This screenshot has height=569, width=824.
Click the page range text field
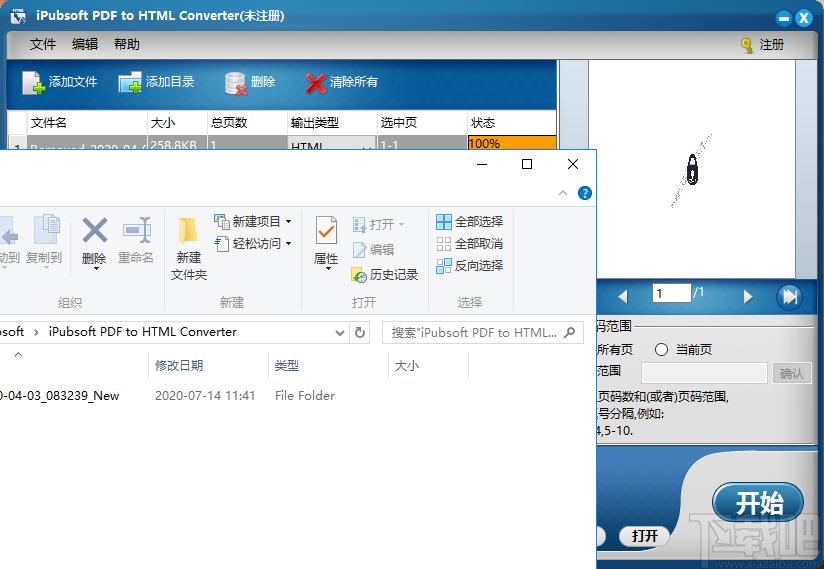click(x=704, y=373)
